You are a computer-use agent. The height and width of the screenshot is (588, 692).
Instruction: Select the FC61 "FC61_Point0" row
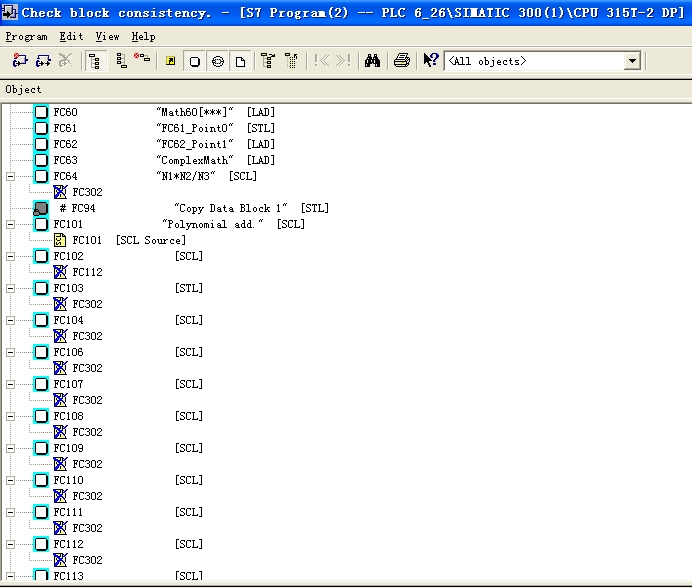tap(164, 128)
